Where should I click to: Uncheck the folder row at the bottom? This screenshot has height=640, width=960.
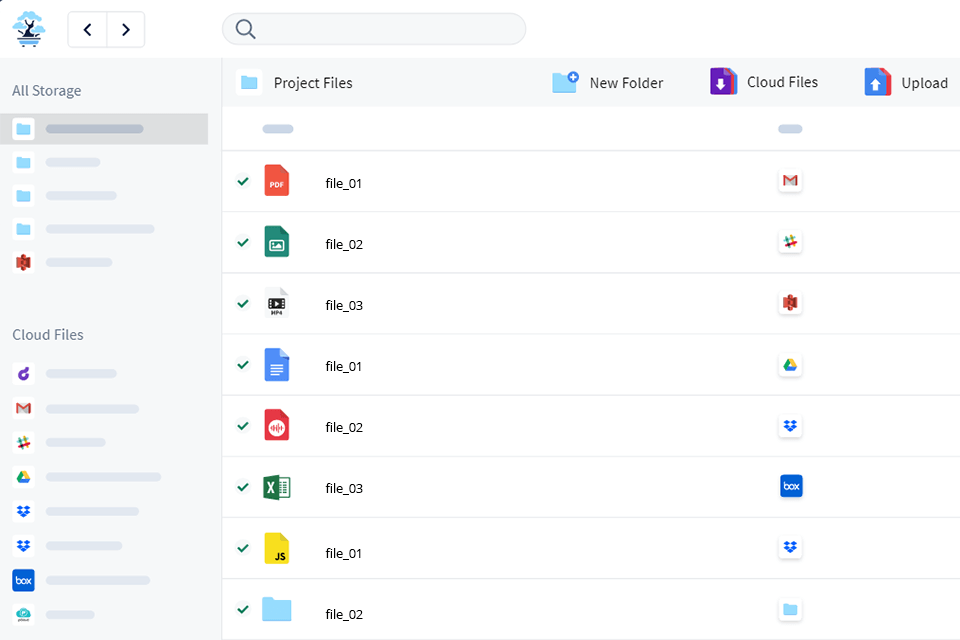[243, 609]
